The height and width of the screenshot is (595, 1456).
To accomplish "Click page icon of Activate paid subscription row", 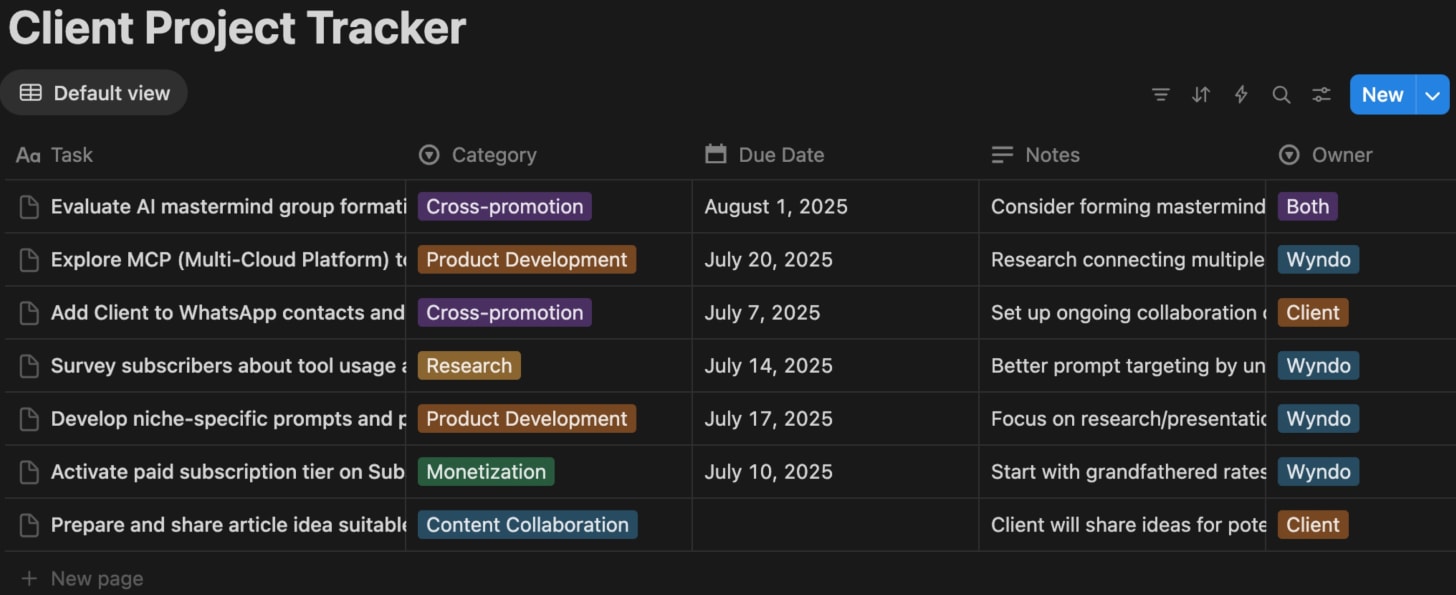I will pos(30,472).
